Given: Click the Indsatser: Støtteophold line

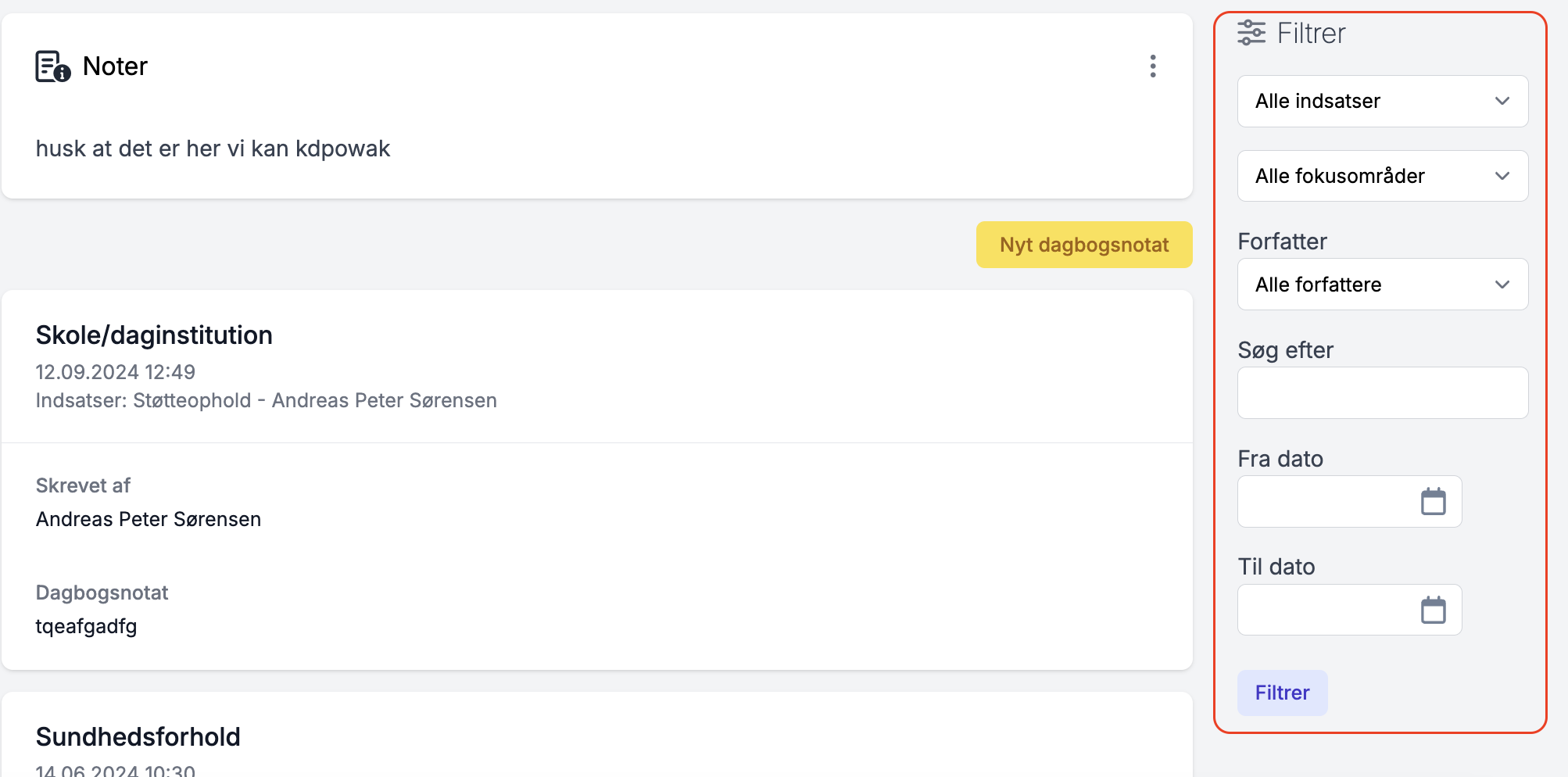Looking at the screenshot, I should coord(266,401).
